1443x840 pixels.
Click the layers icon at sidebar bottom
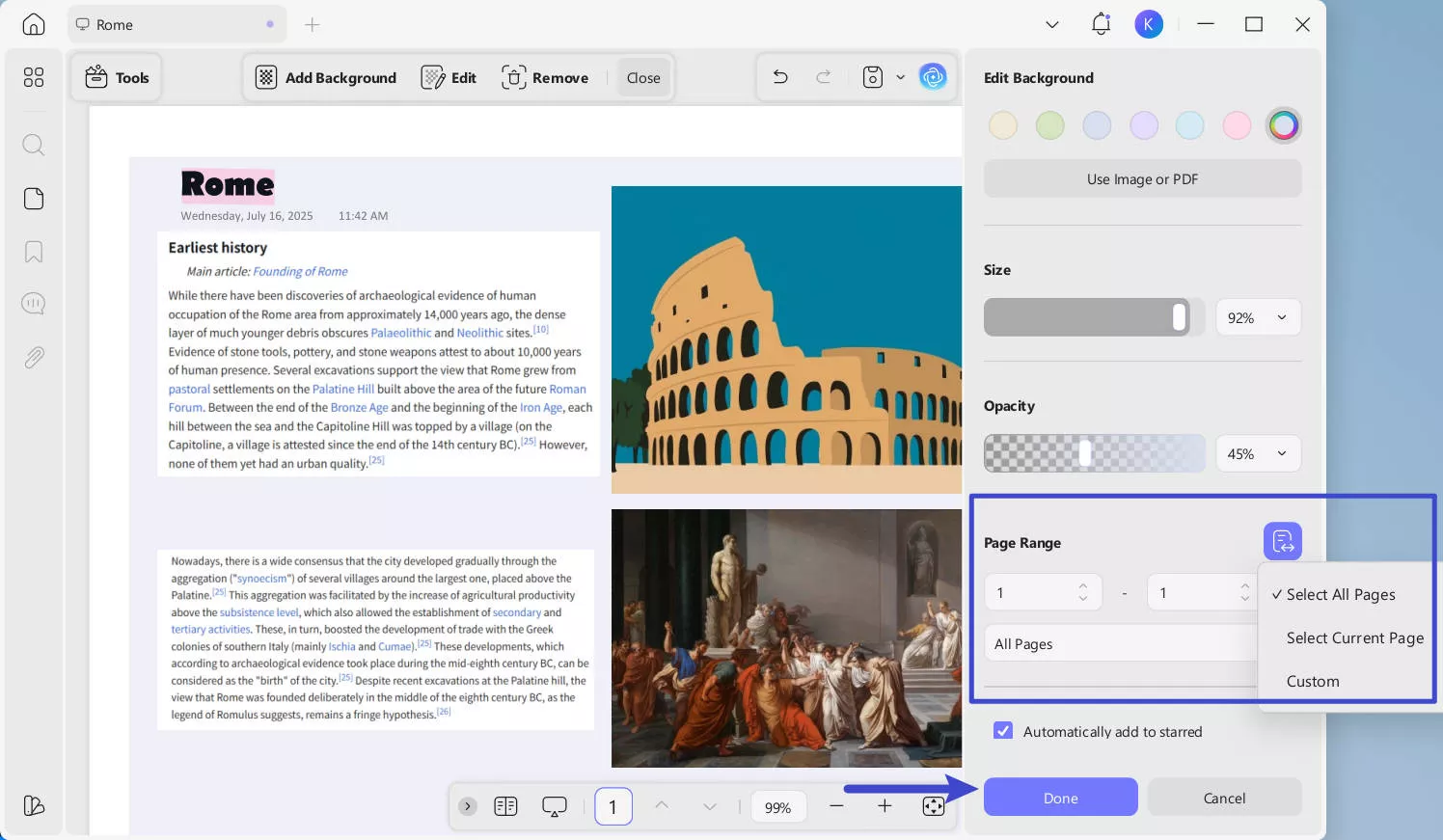point(34,805)
